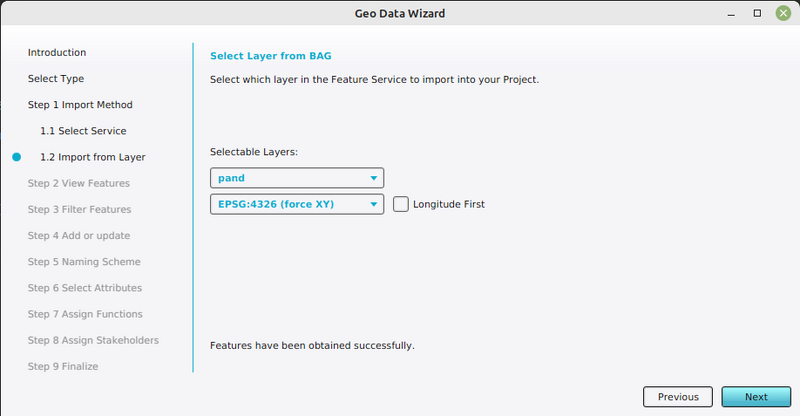Expand the EPSG:4326 coordinate system dropdown
This screenshot has height=416, width=800.
point(297,204)
